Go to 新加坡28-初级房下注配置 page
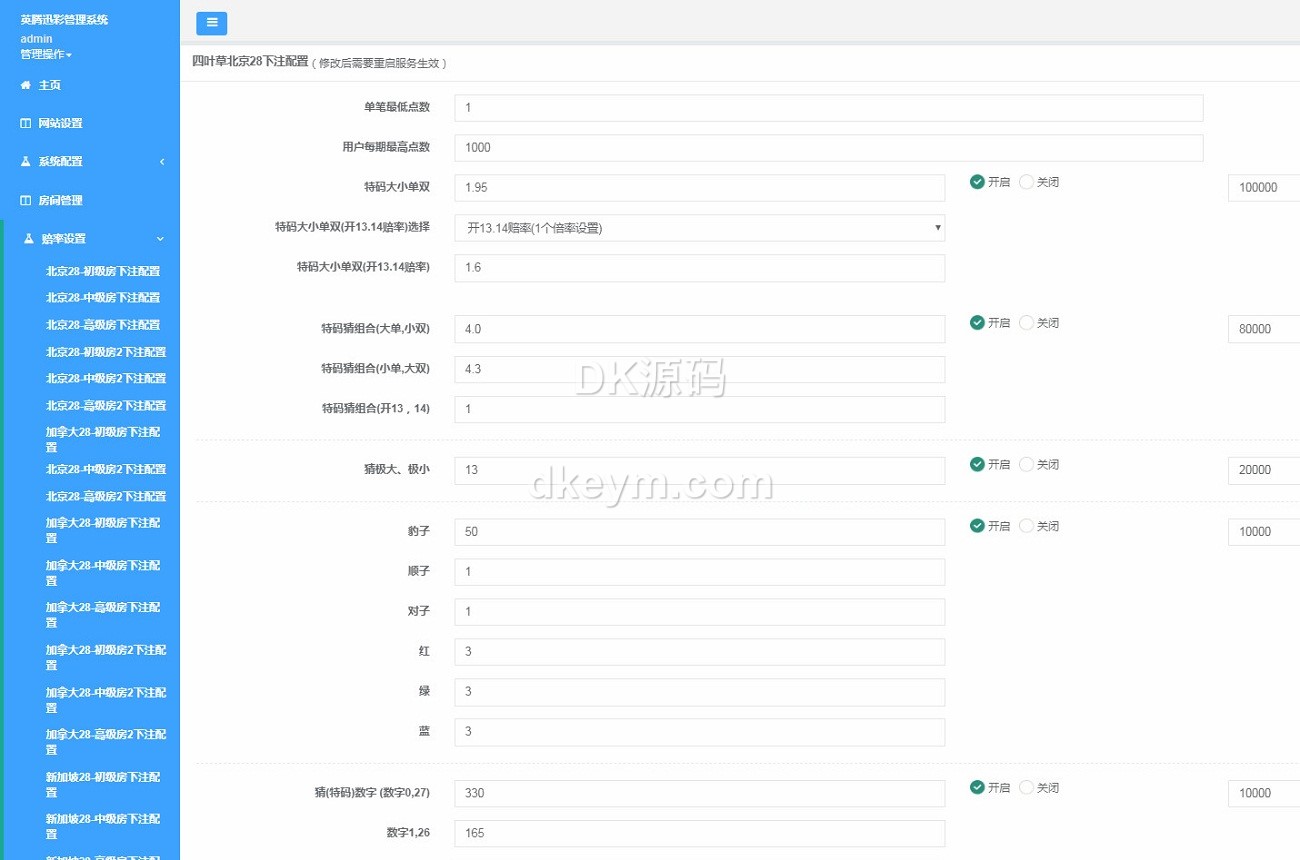 click(102, 784)
